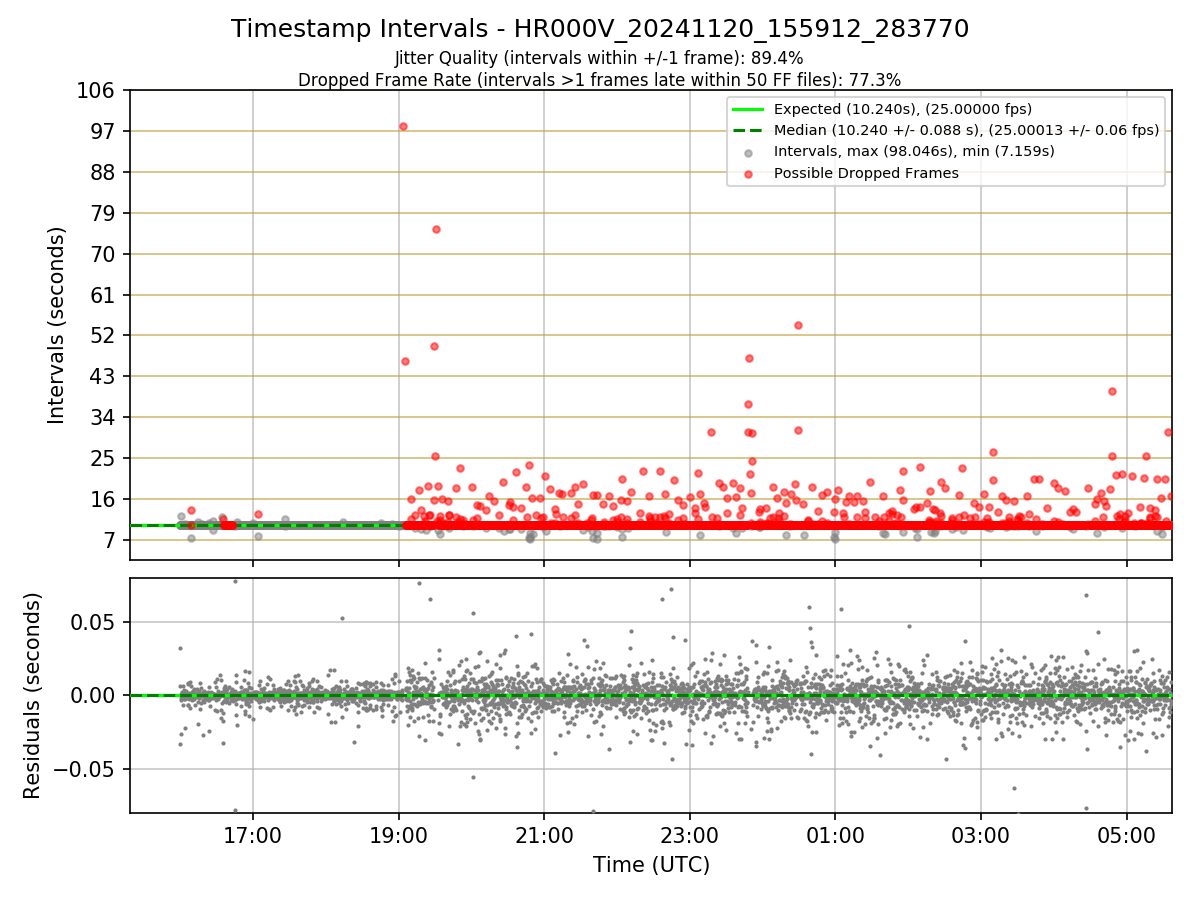Select the 'Dropped Frame Rate' subtitle line showing 77.3%
Viewport: 1200px width, 900px height.
[600, 79]
